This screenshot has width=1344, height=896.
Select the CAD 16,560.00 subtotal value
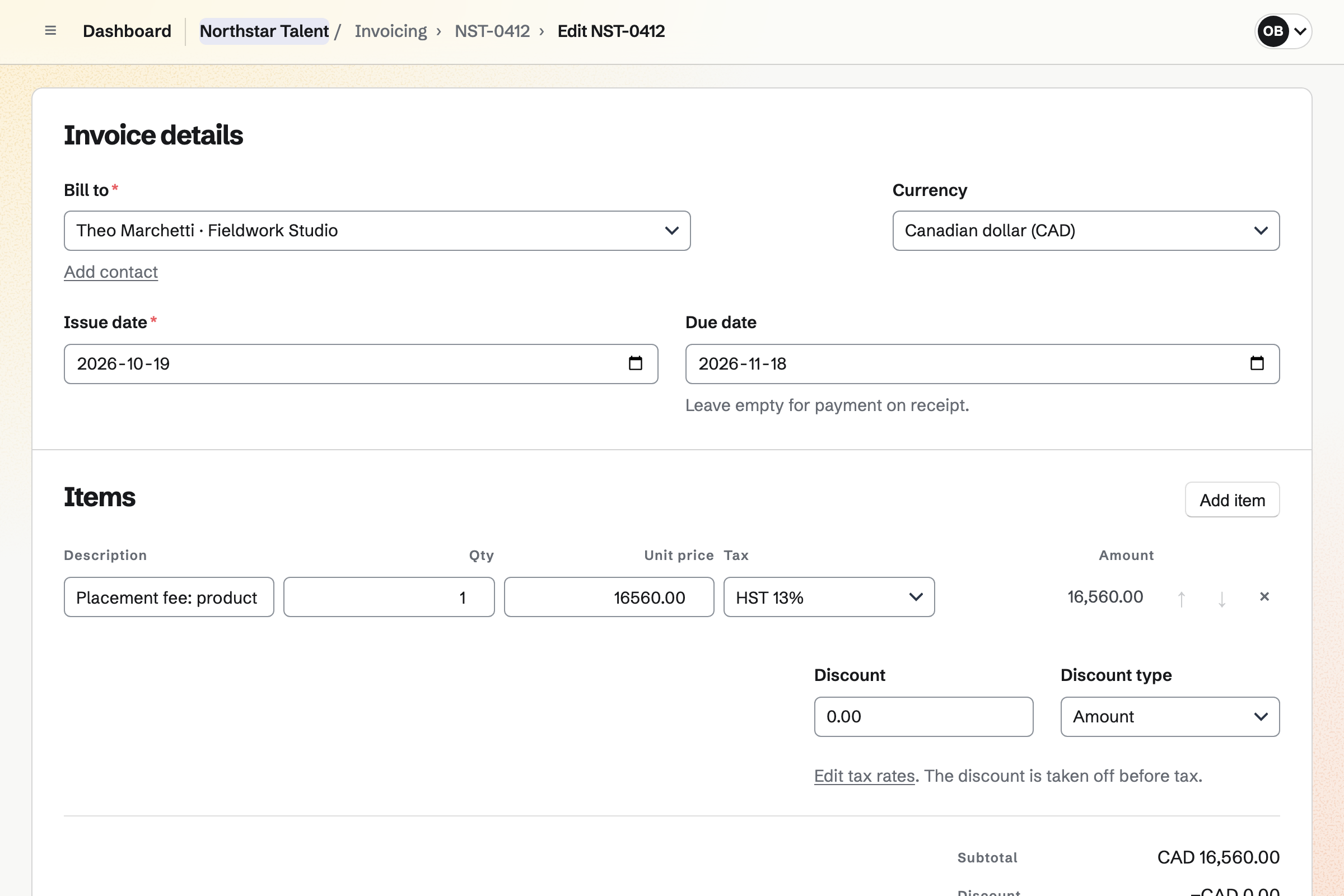click(x=1219, y=857)
